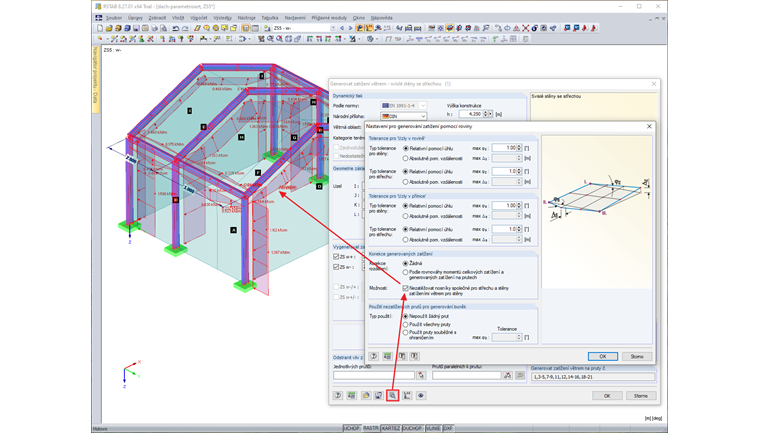The height and width of the screenshot is (433, 760).
Task: Select 'Žádná' correction radio button
Action: (x=406, y=263)
